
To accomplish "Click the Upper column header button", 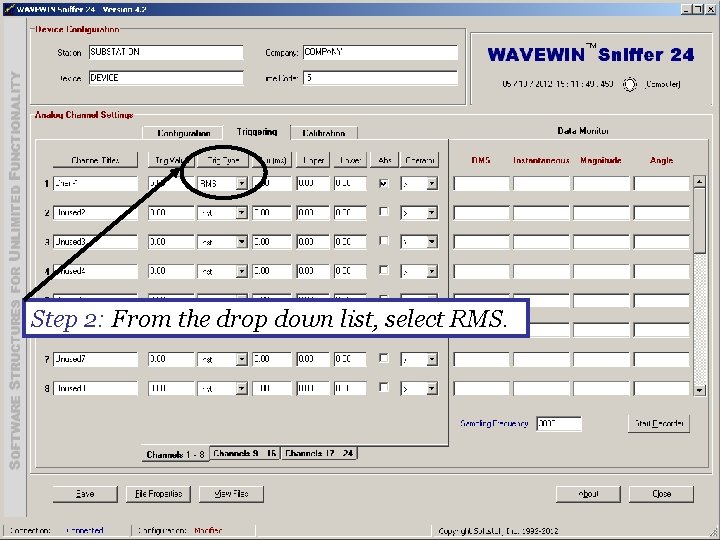I will 313,160.
